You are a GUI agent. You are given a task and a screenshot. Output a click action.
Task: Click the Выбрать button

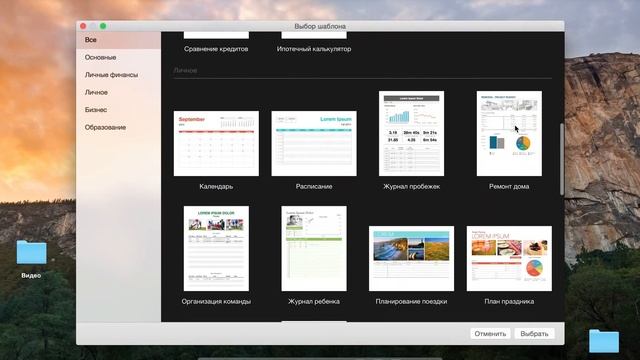point(534,333)
